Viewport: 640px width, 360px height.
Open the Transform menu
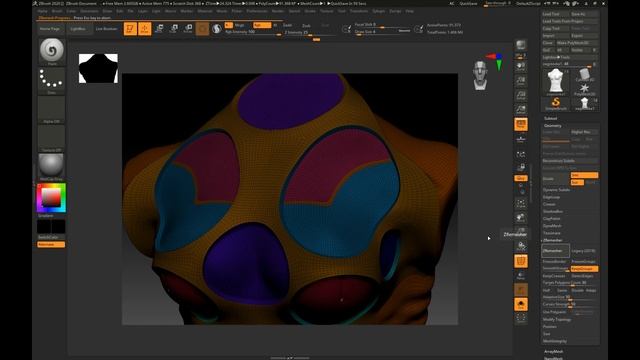(x=358, y=11)
